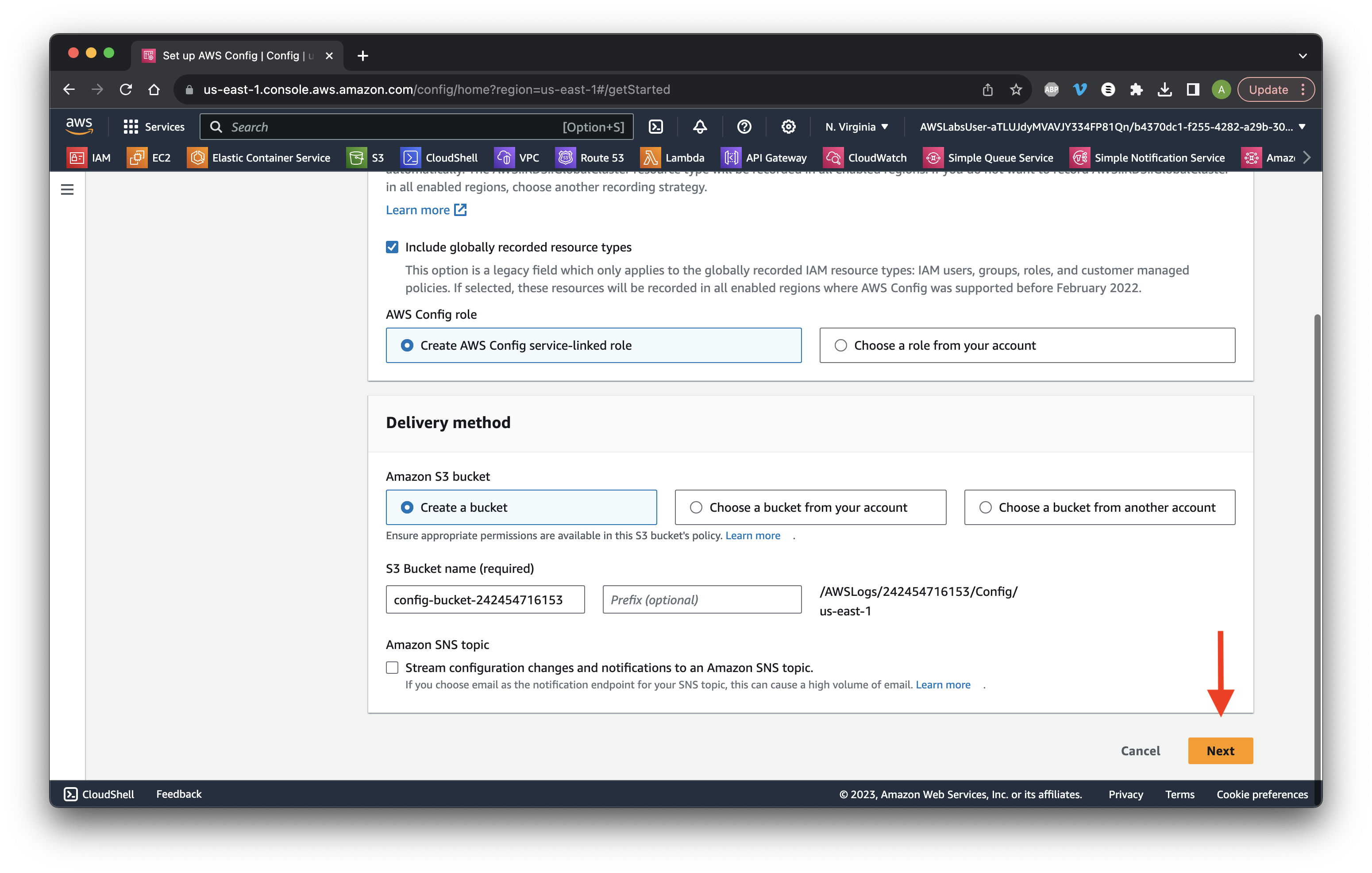
Task: Open the Simple Notification Service shortcut
Action: [x=1148, y=158]
